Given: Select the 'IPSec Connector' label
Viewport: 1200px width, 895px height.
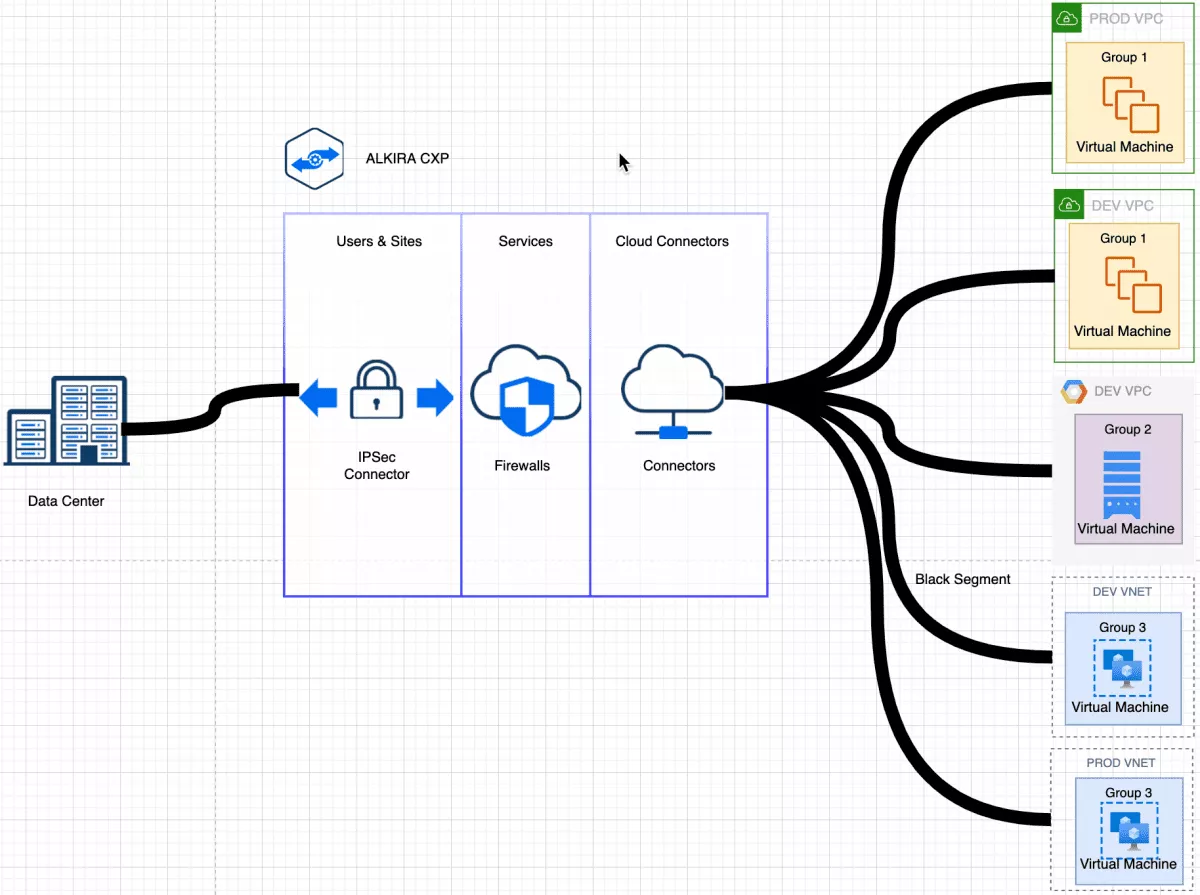Looking at the screenshot, I should click(x=377, y=466).
